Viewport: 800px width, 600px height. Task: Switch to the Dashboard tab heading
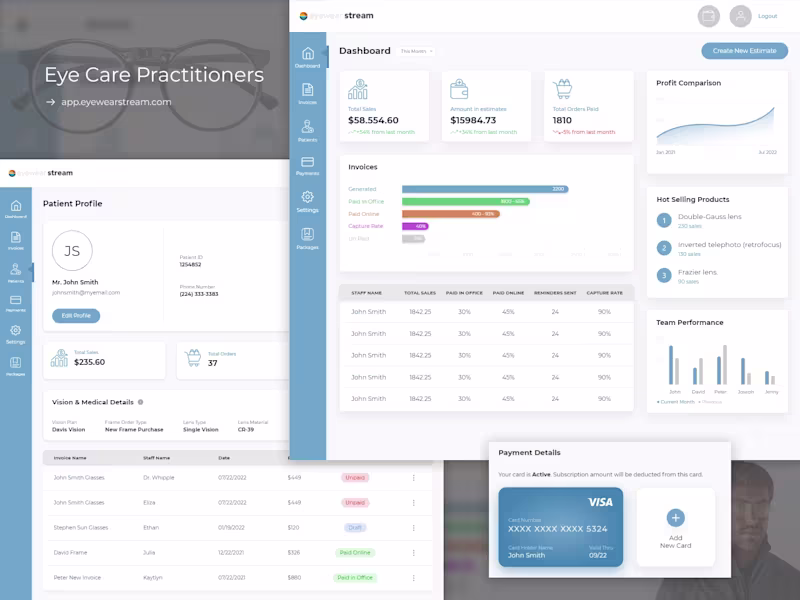pos(364,50)
